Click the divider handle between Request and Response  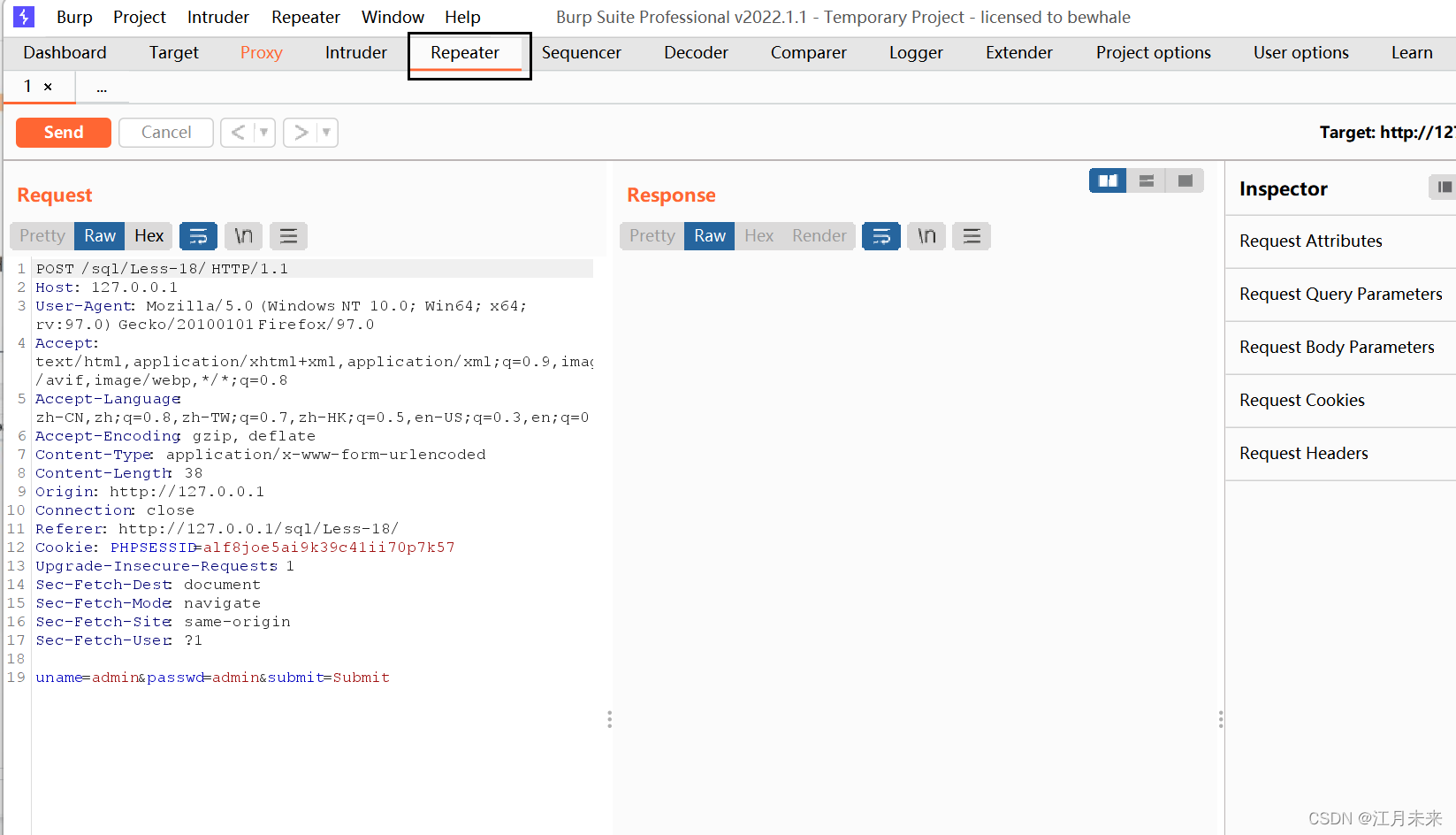point(609,719)
